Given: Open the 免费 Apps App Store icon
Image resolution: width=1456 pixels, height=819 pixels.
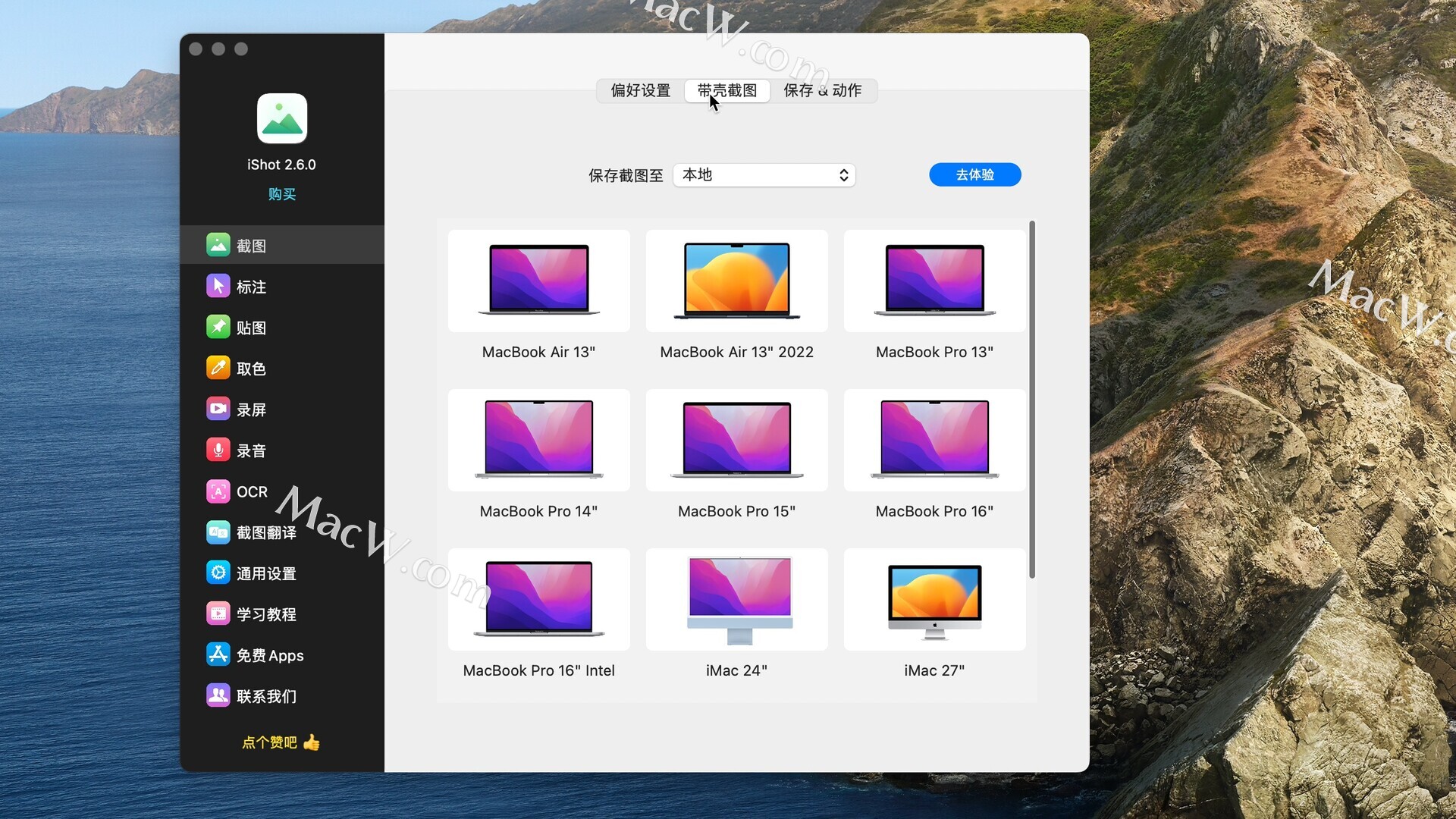Looking at the screenshot, I should tap(218, 654).
